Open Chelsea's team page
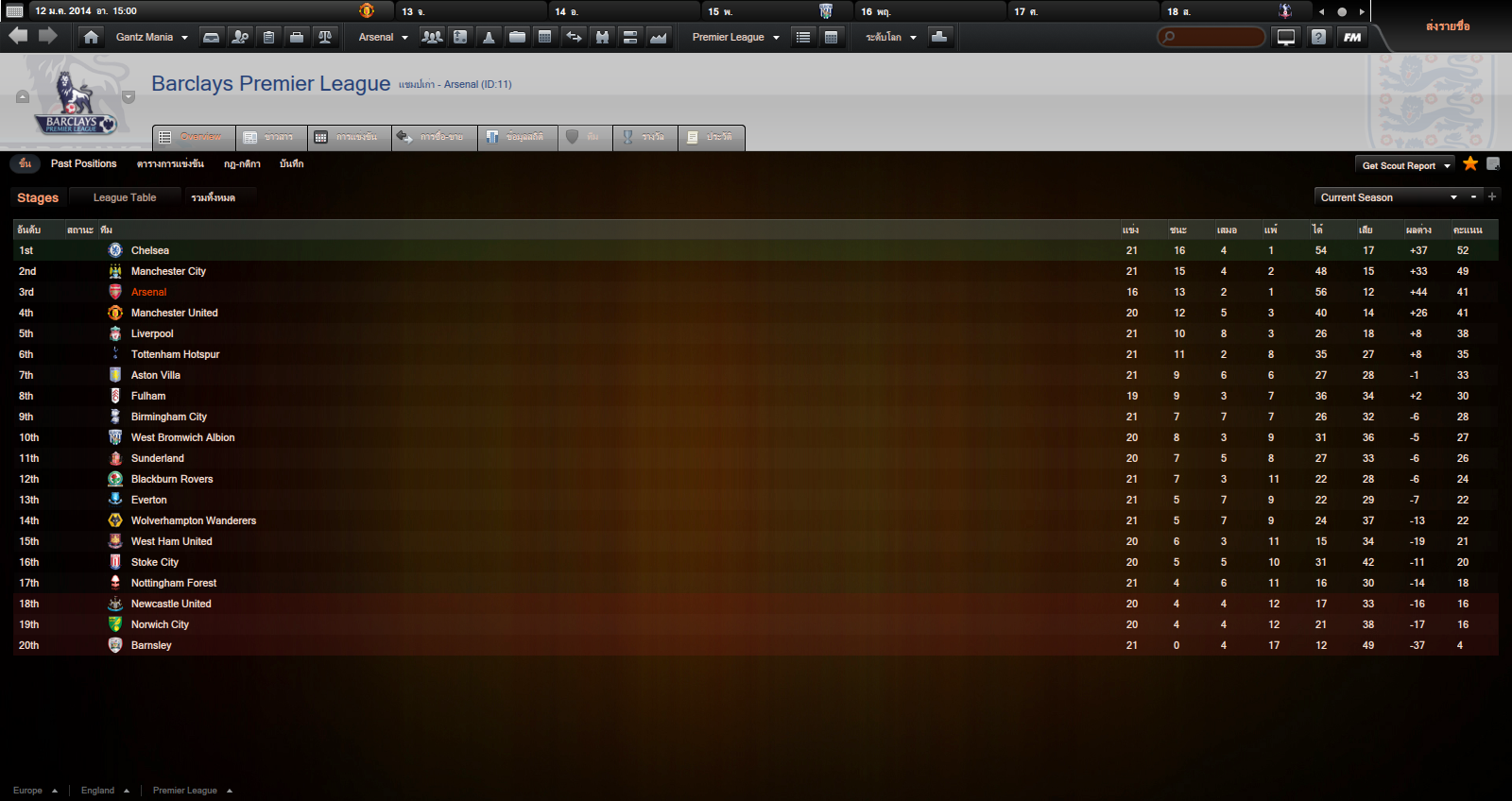This screenshot has height=801, width=1512. [x=150, y=250]
